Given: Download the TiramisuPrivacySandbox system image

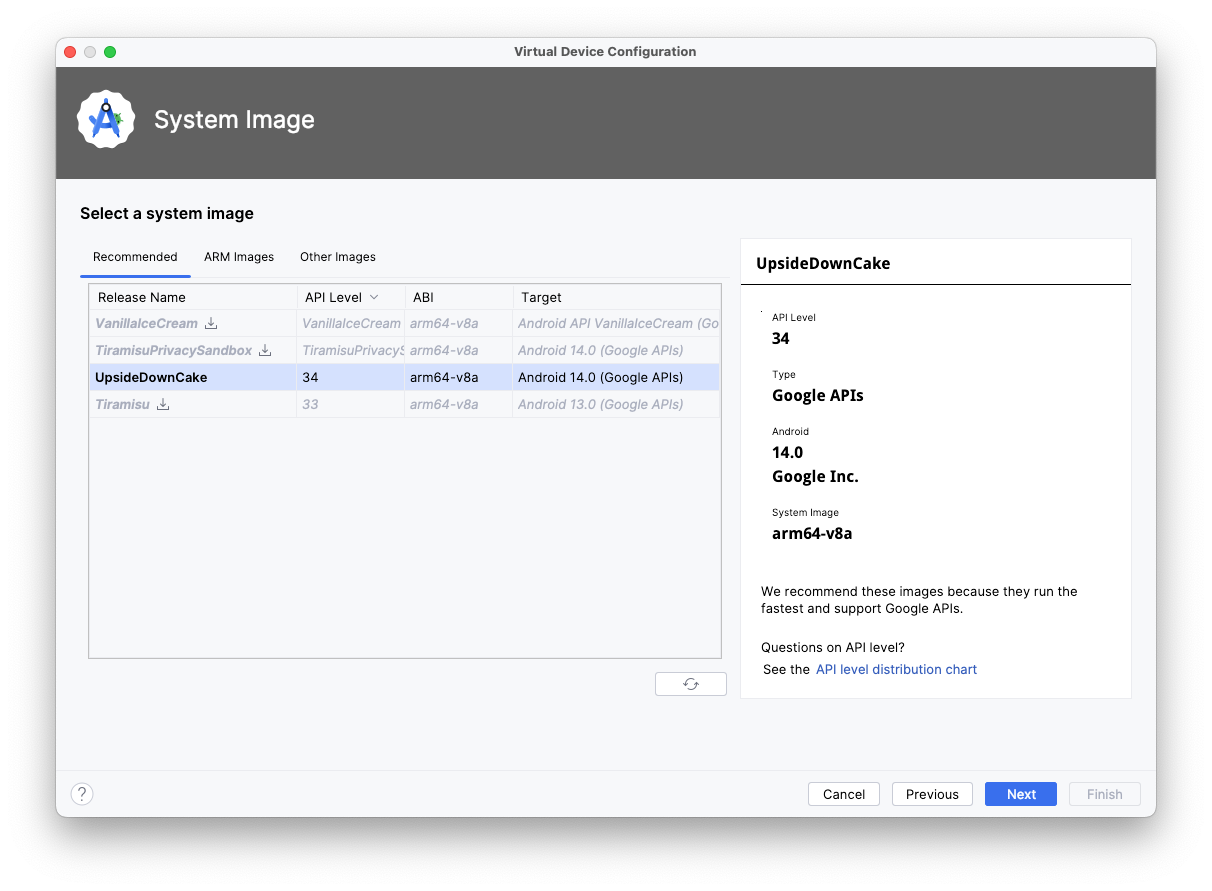Looking at the screenshot, I should pos(264,349).
